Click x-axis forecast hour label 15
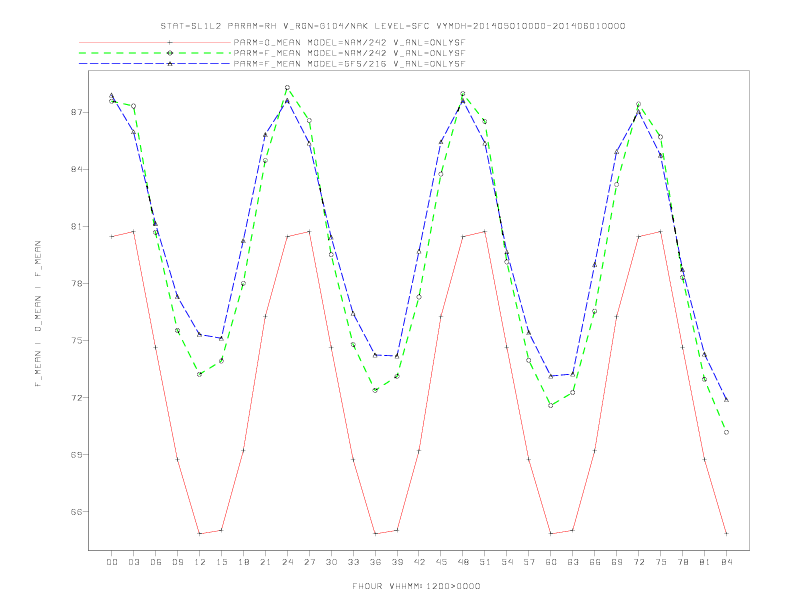The image size is (792, 612). tap(221, 562)
